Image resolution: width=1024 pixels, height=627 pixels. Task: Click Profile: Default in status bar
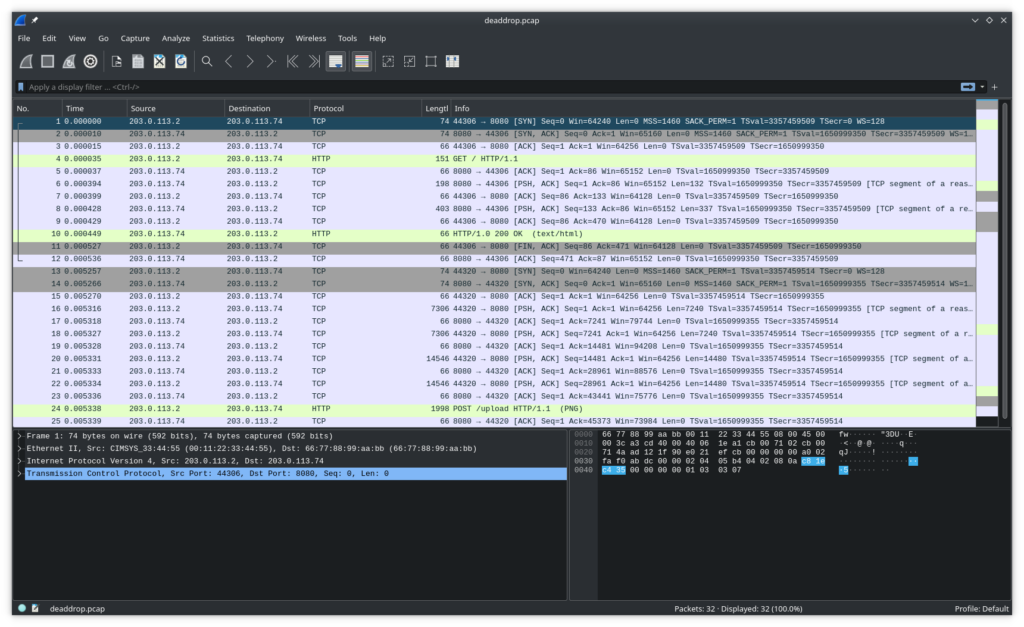(981, 608)
